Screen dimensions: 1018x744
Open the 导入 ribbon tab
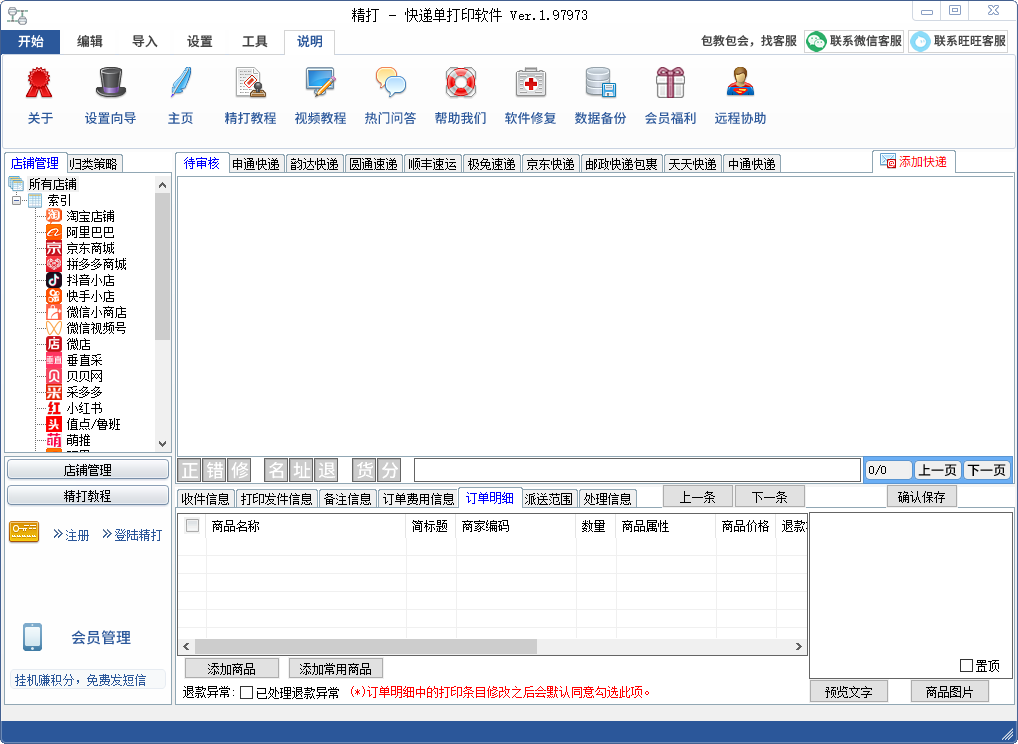[145, 42]
